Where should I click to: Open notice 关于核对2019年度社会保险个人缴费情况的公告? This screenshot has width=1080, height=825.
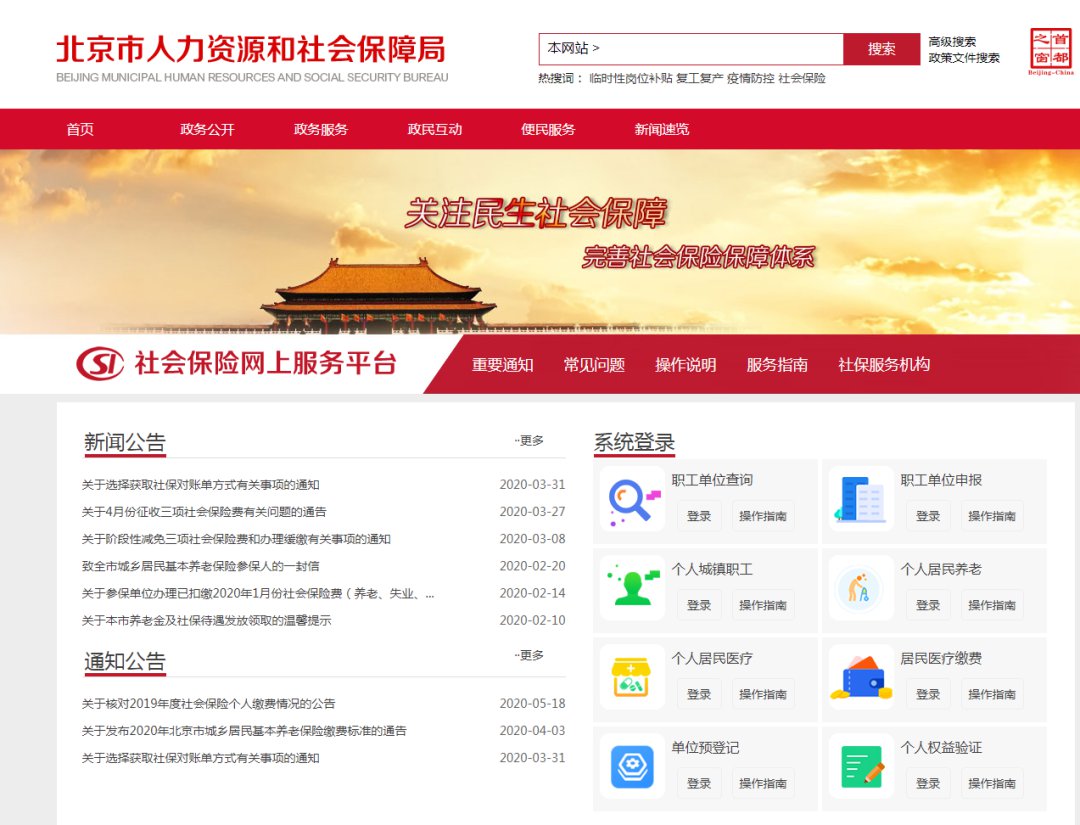[208, 704]
